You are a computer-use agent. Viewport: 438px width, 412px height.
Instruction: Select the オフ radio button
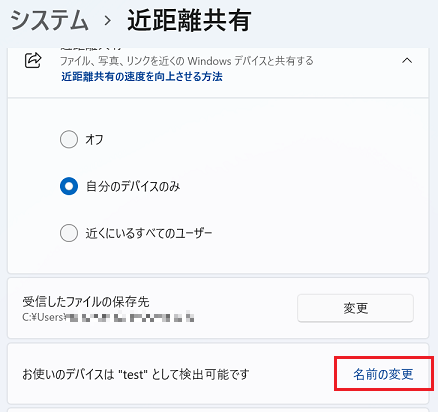pos(69,139)
